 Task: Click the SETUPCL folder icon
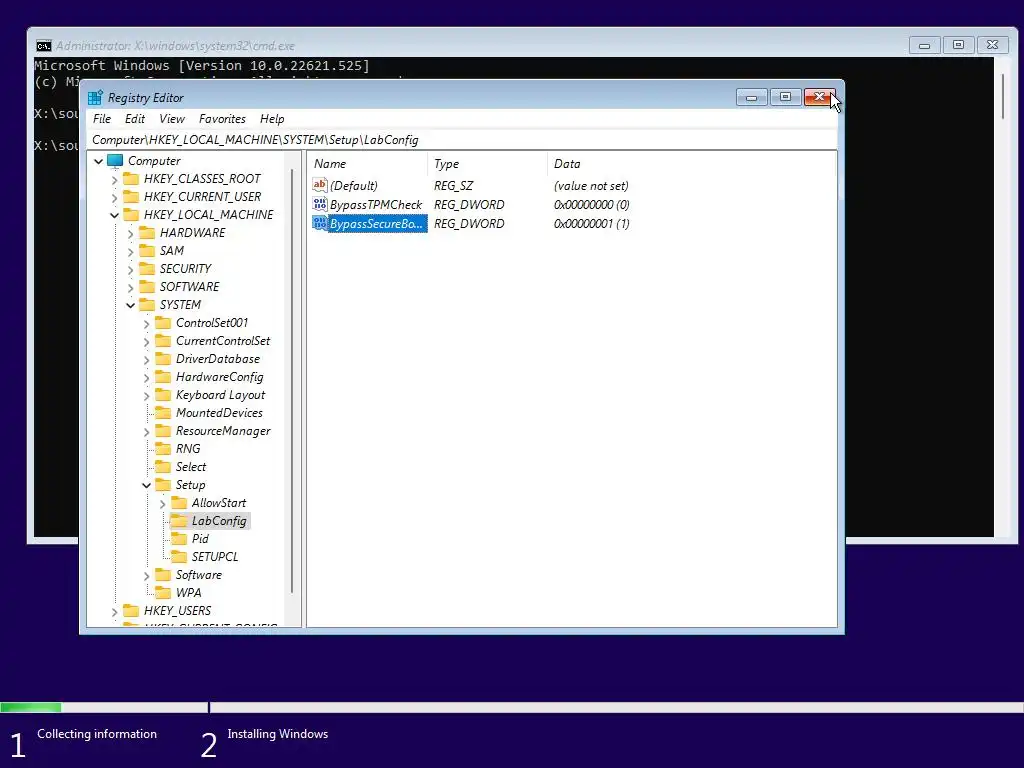tap(179, 556)
